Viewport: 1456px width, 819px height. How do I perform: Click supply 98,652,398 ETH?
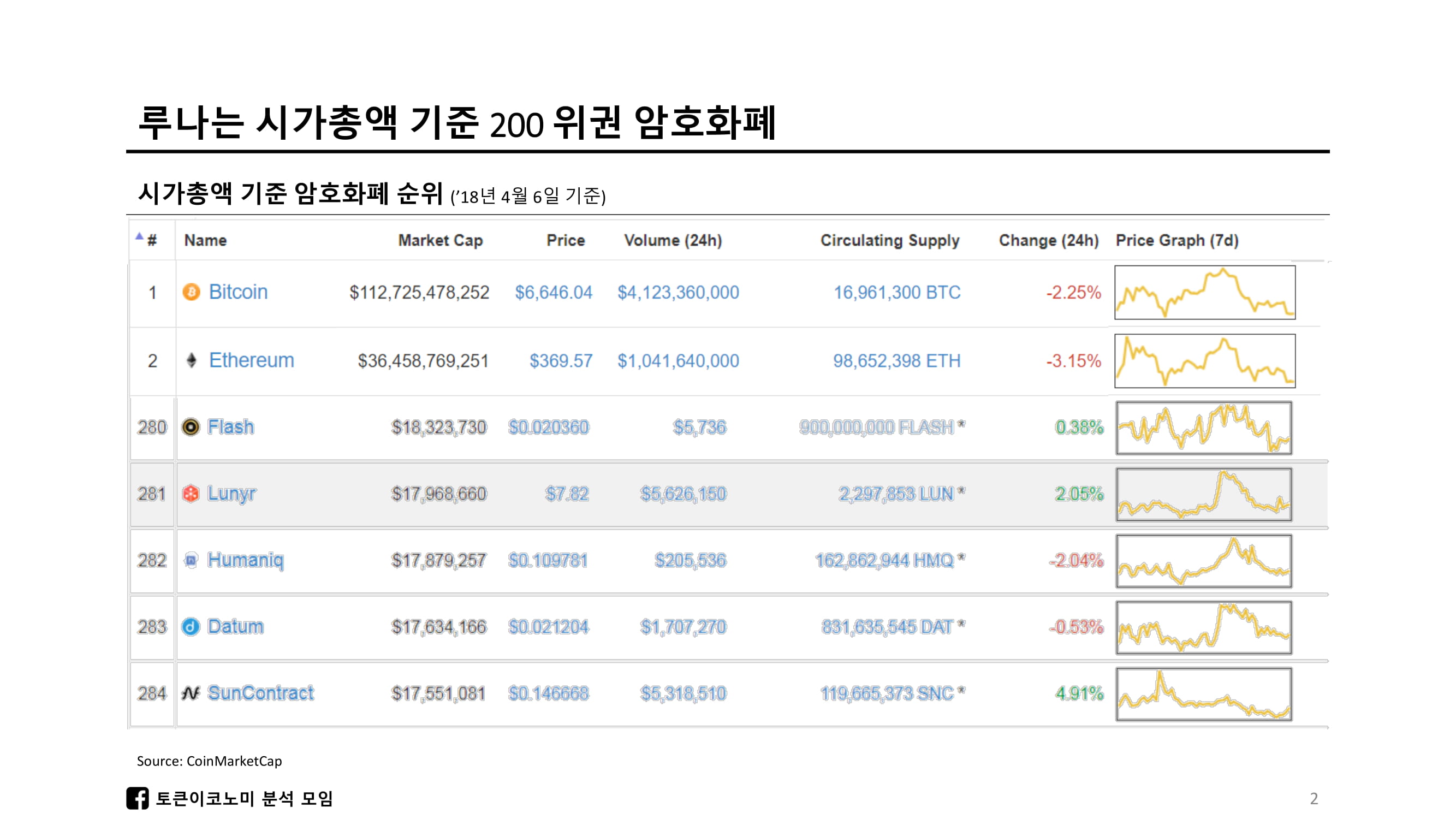tap(896, 360)
